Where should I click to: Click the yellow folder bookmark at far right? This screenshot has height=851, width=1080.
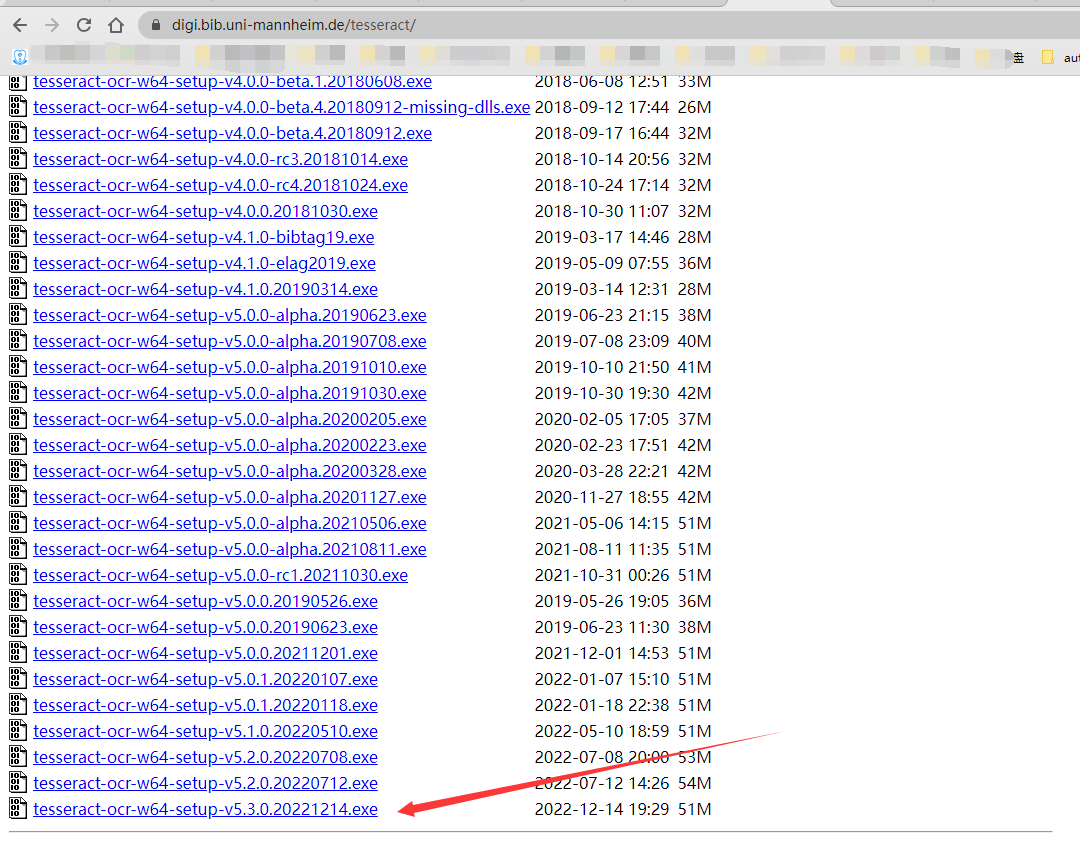click(1048, 57)
